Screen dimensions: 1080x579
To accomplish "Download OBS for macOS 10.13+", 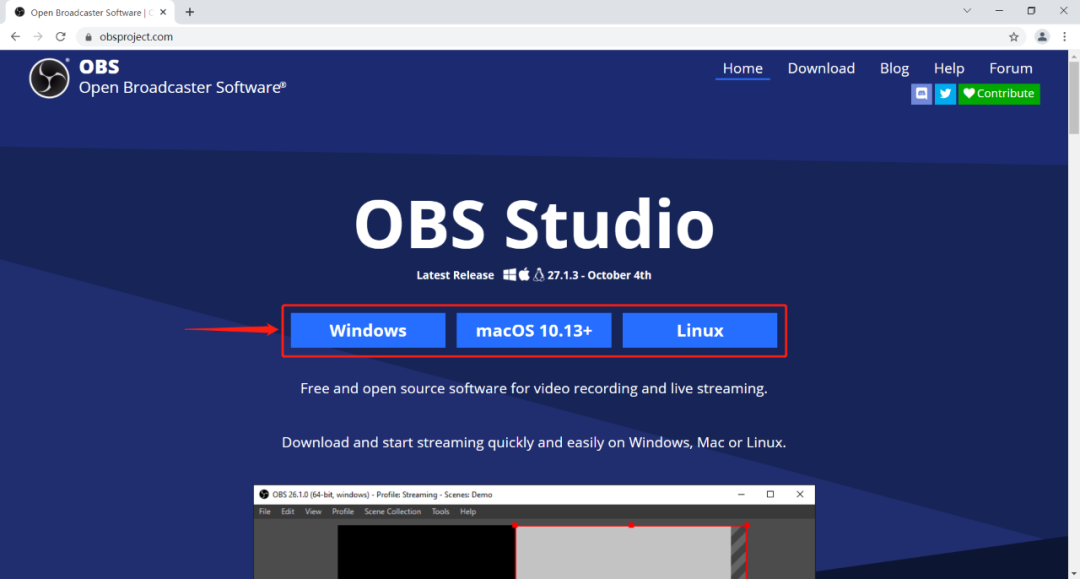I will (x=534, y=330).
